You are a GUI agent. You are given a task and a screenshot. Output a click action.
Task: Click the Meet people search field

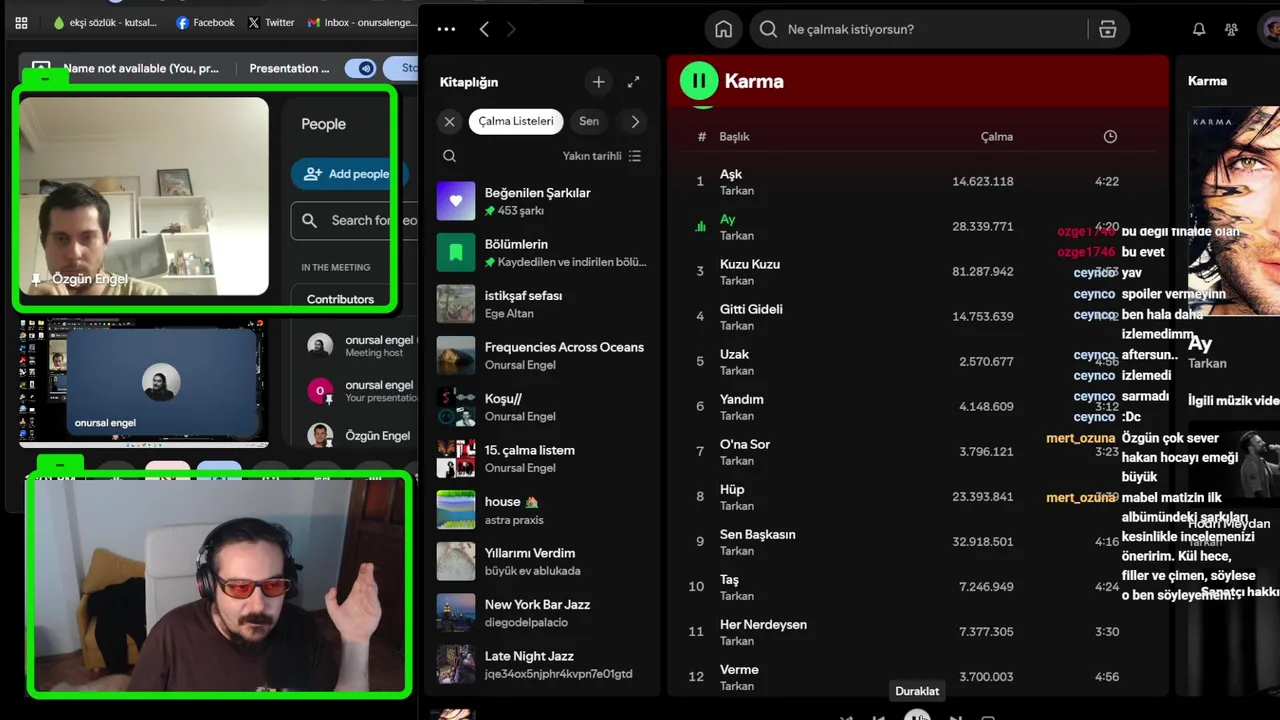click(354, 220)
